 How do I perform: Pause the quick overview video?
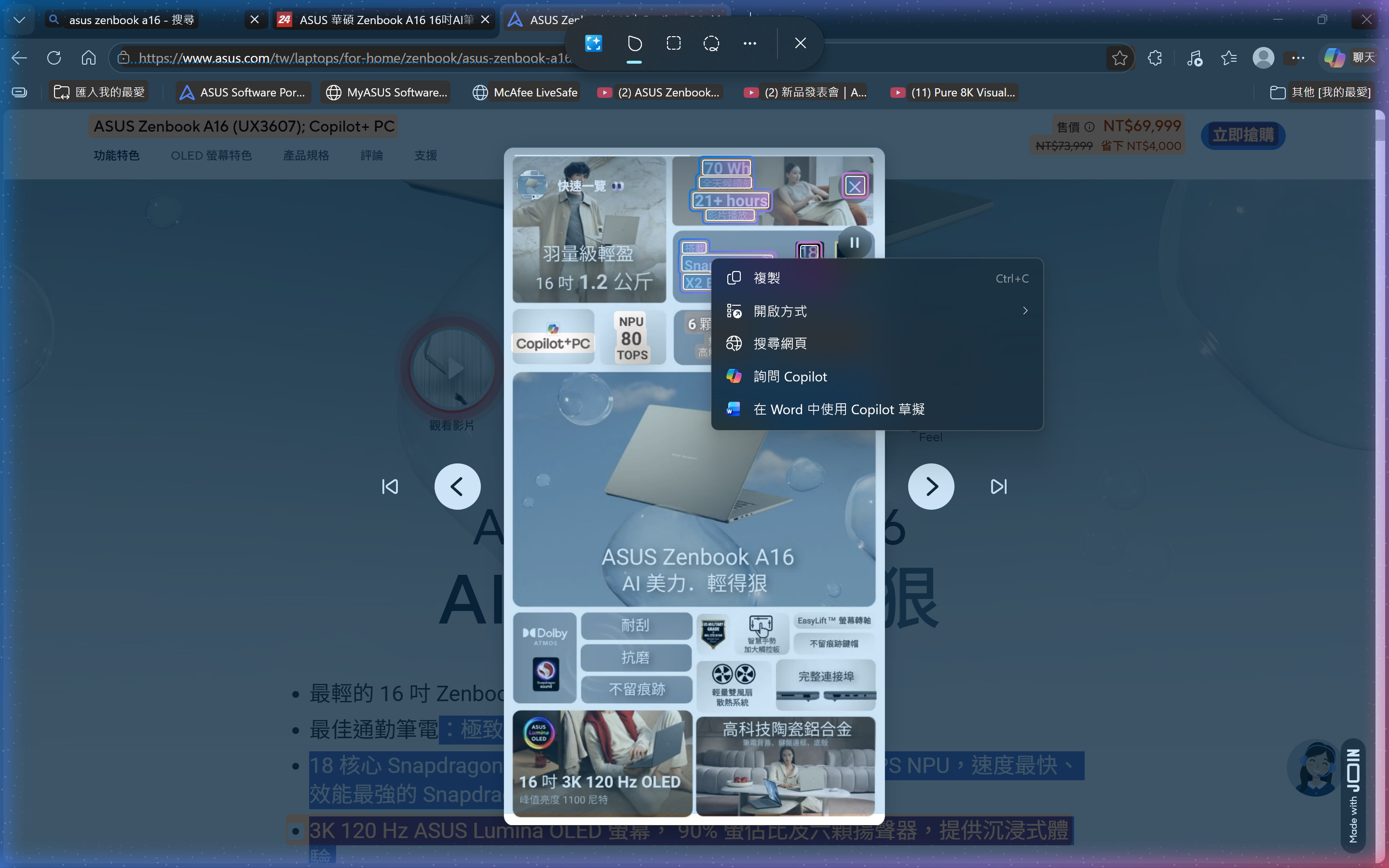click(x=854, y=243)
